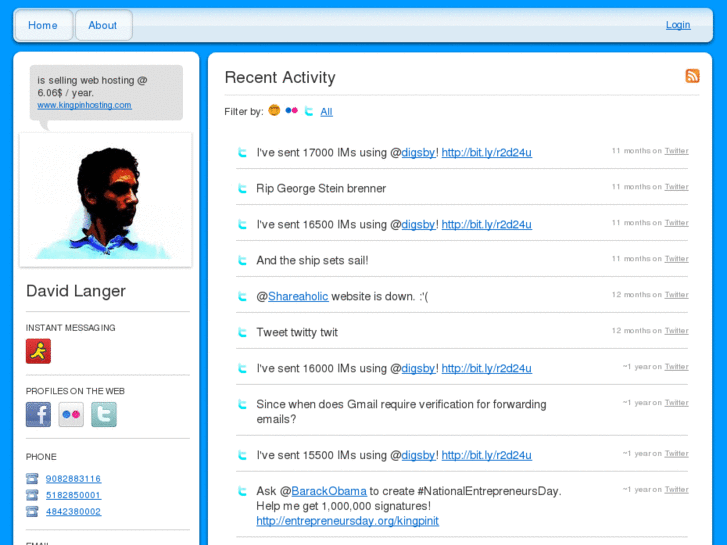Open the About tab

103,25
